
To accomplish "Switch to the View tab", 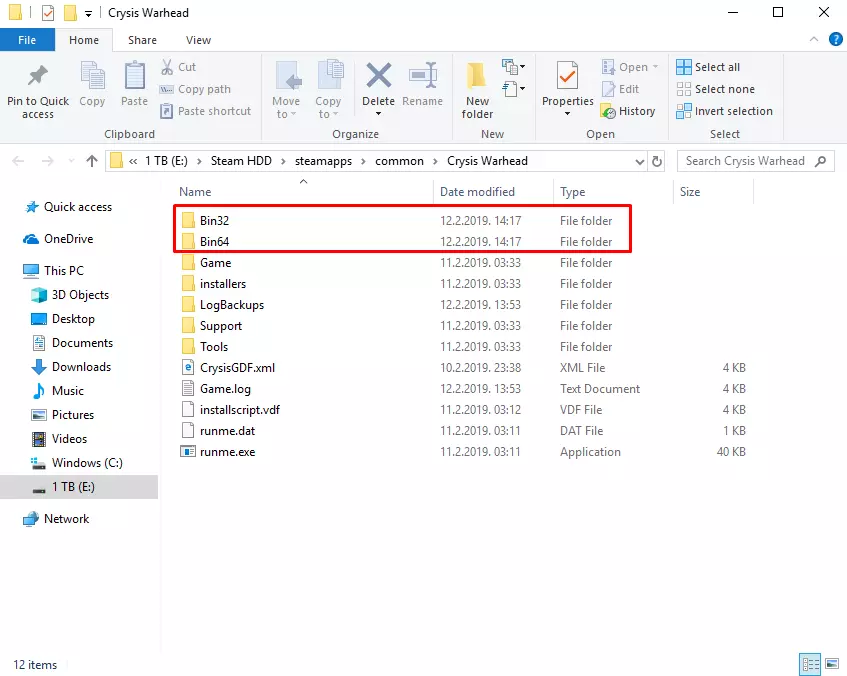I will pos(198,40).
